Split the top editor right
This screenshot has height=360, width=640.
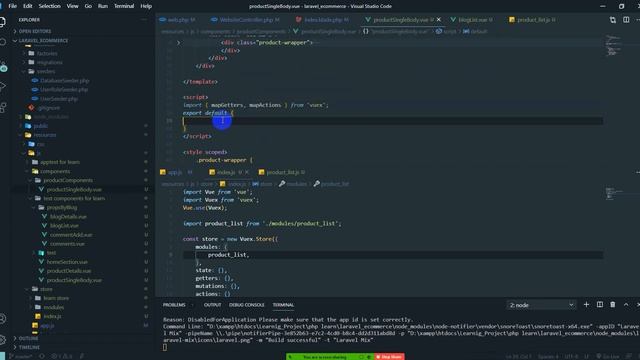(626, 20)
